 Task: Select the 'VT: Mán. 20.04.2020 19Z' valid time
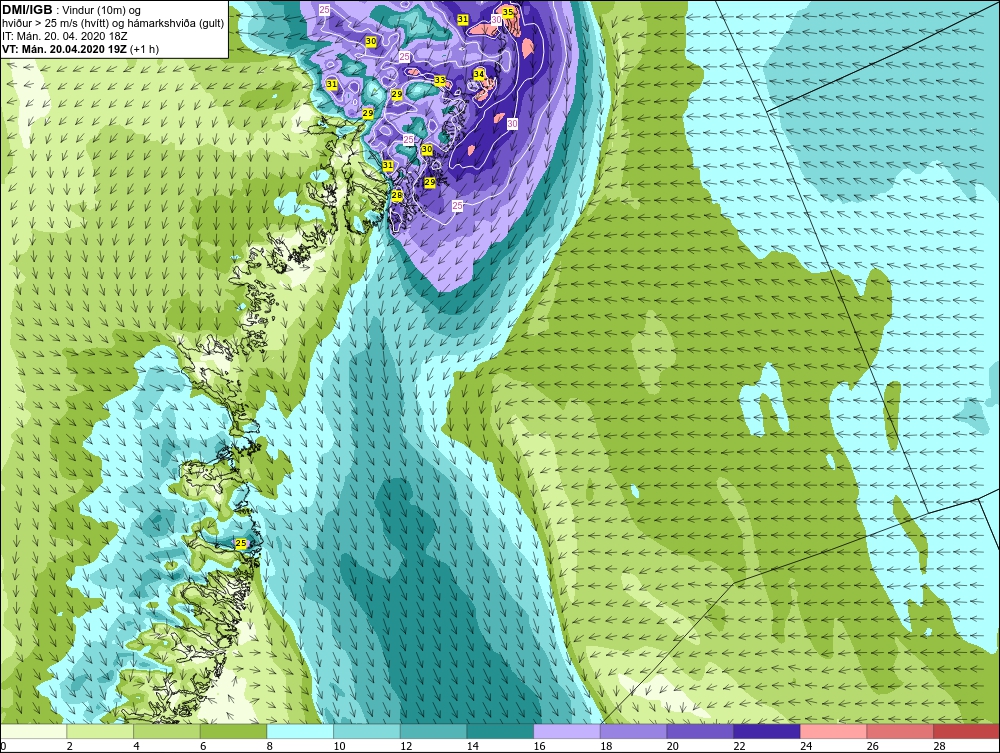64,49
